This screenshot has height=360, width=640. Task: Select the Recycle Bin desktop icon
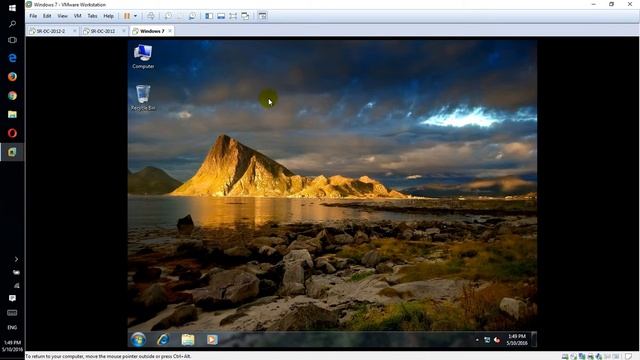coord(143,98)
